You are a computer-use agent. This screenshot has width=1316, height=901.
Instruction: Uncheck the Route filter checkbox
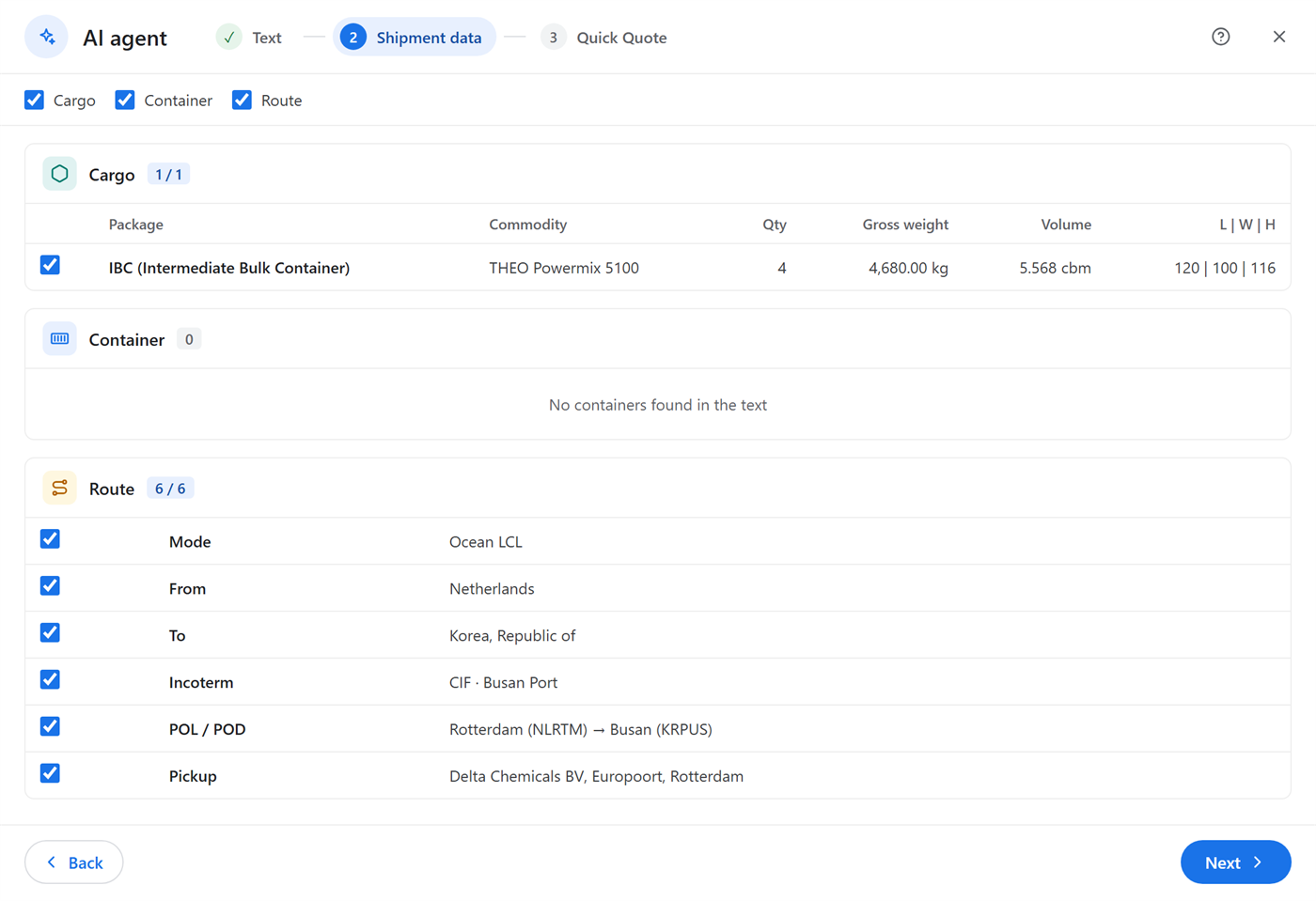[x=242, y=100]
